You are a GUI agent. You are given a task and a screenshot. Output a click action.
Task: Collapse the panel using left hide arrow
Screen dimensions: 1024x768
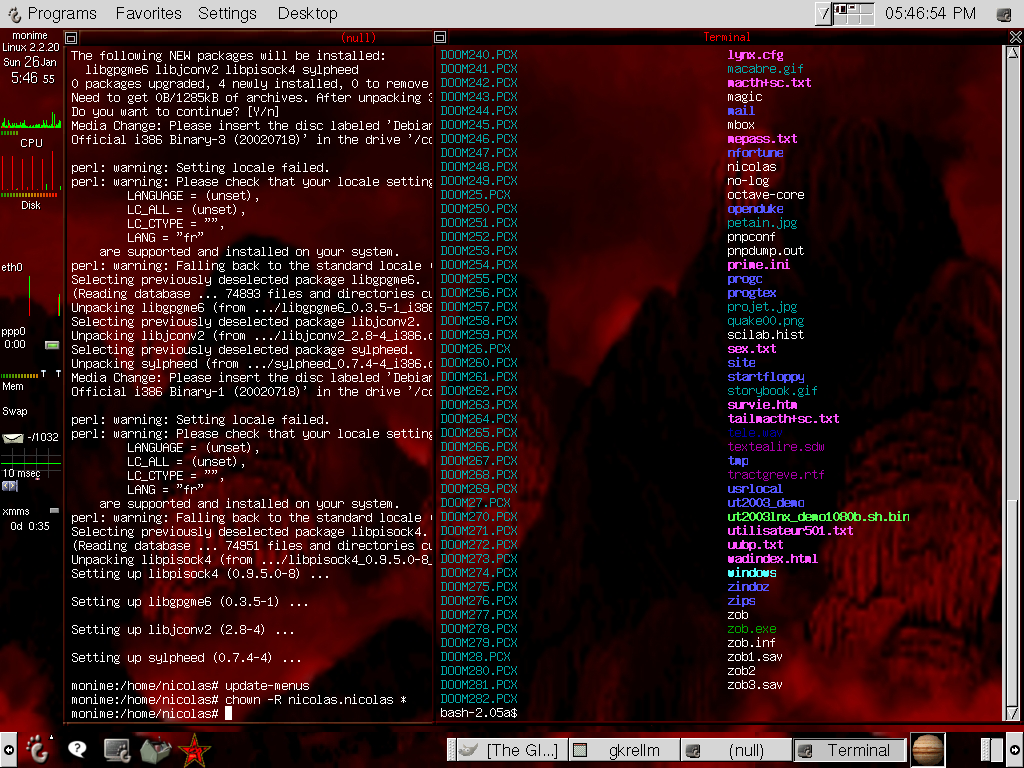point(8,749)
